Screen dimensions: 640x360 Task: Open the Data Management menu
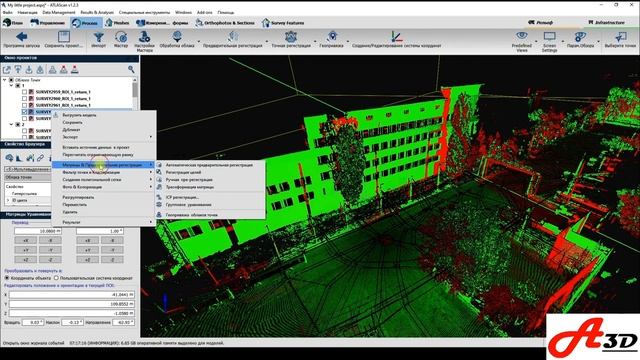coord(59,13)
